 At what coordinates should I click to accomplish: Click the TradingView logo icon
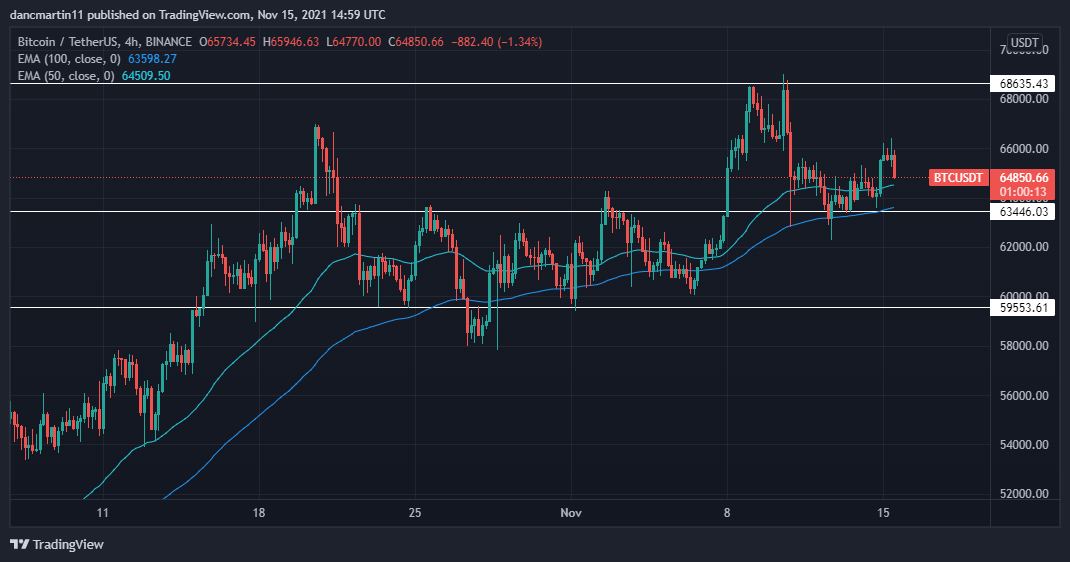tap(20, 544)
